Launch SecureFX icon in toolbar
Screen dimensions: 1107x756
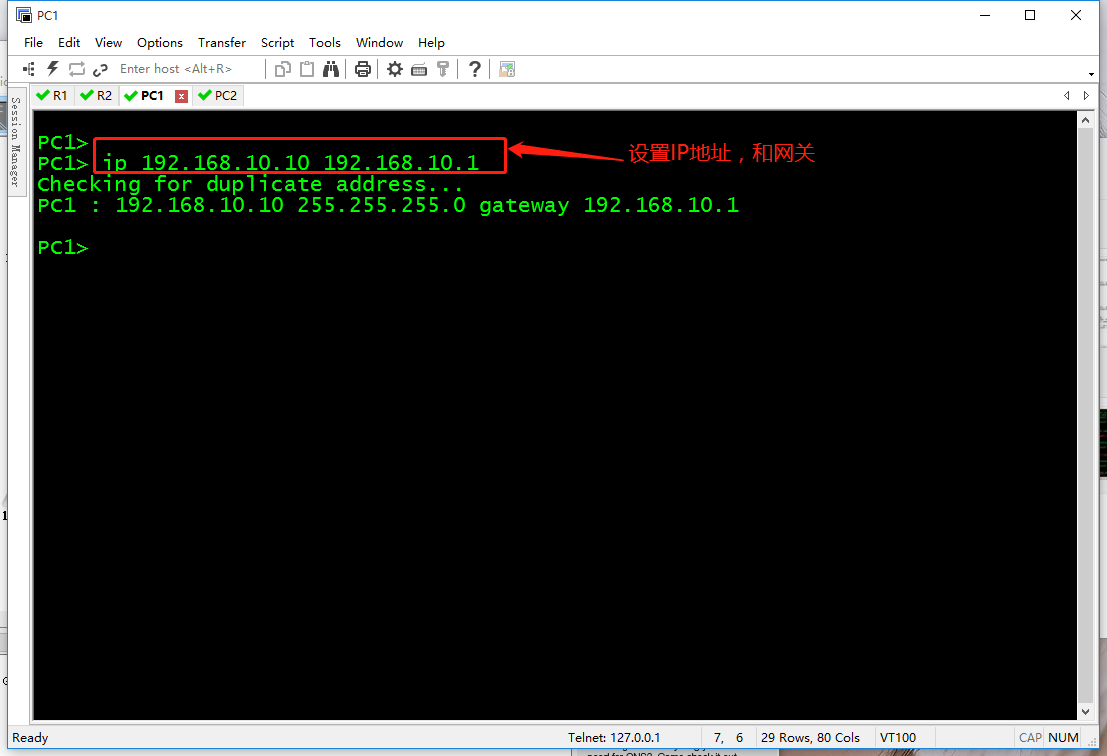point(507,69)
